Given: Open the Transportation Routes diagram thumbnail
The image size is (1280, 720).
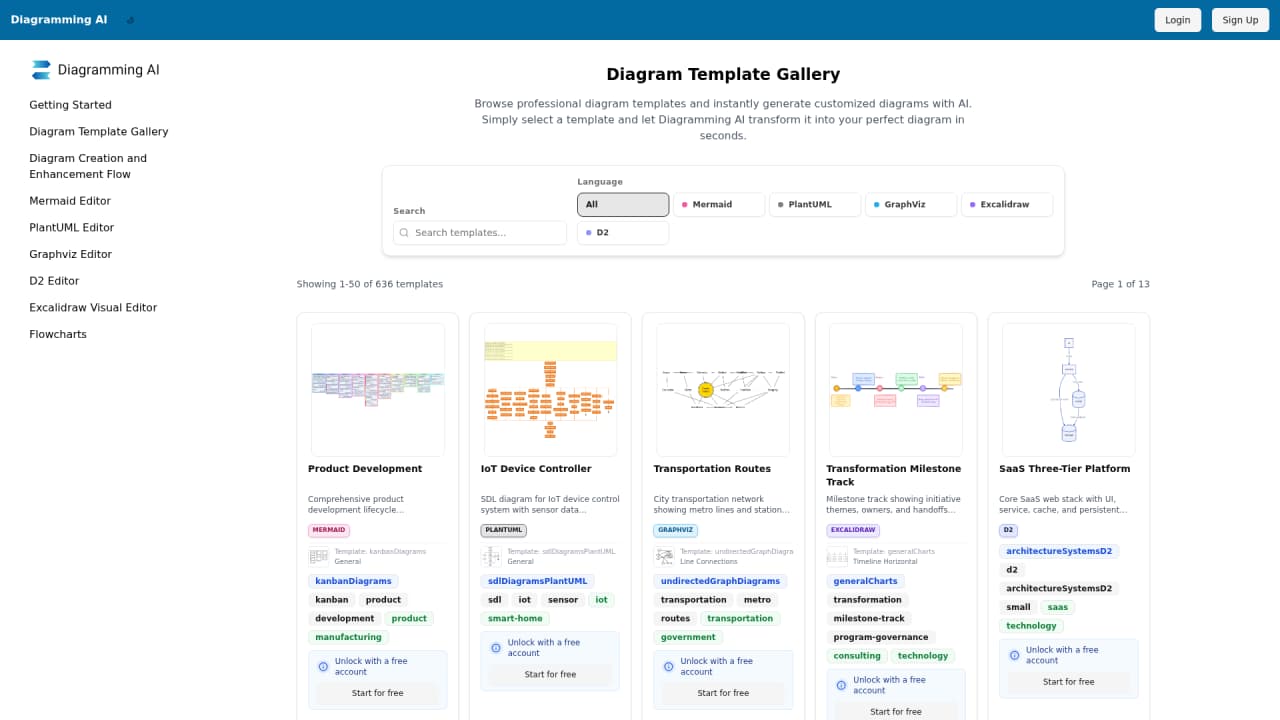Looking at the screenshot, I should (724, 390).
